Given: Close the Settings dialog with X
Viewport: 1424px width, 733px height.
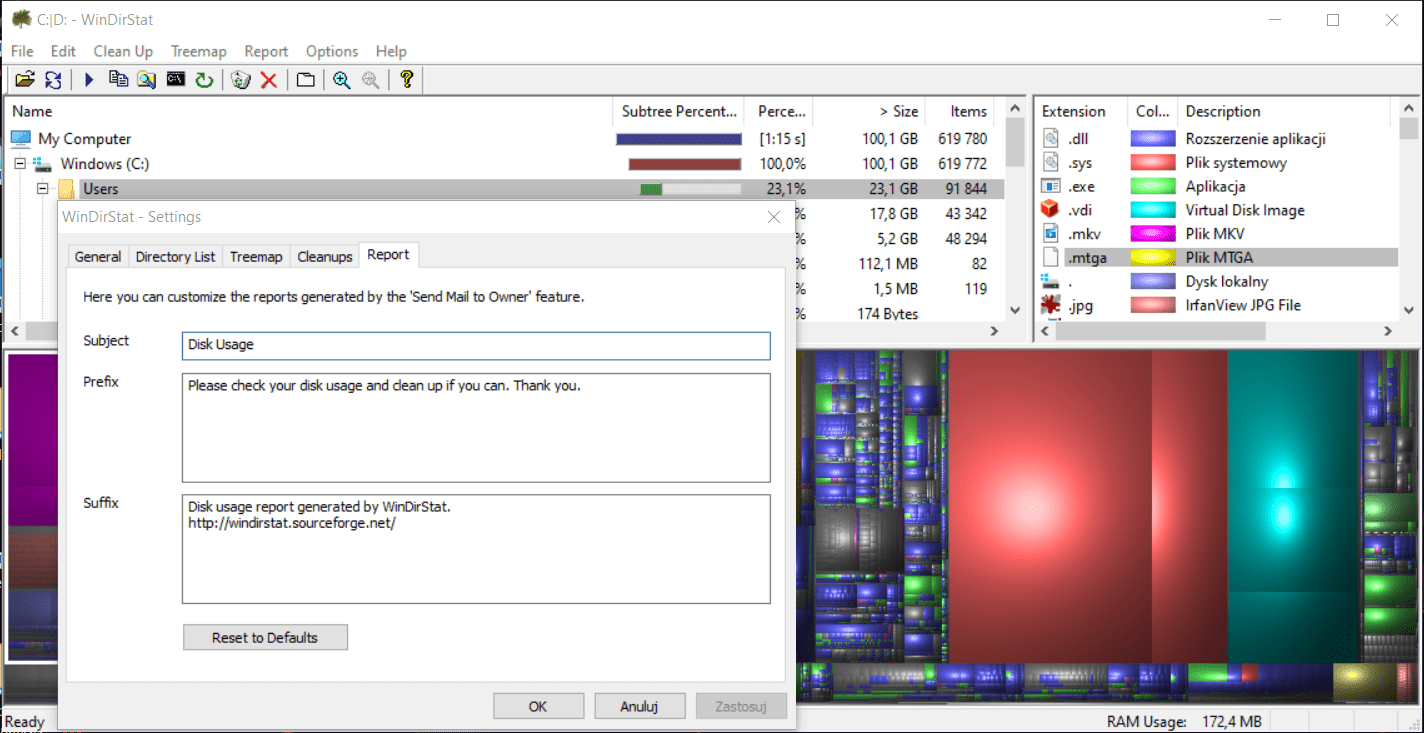Looking at the screenshot, I should pos(773,216).
